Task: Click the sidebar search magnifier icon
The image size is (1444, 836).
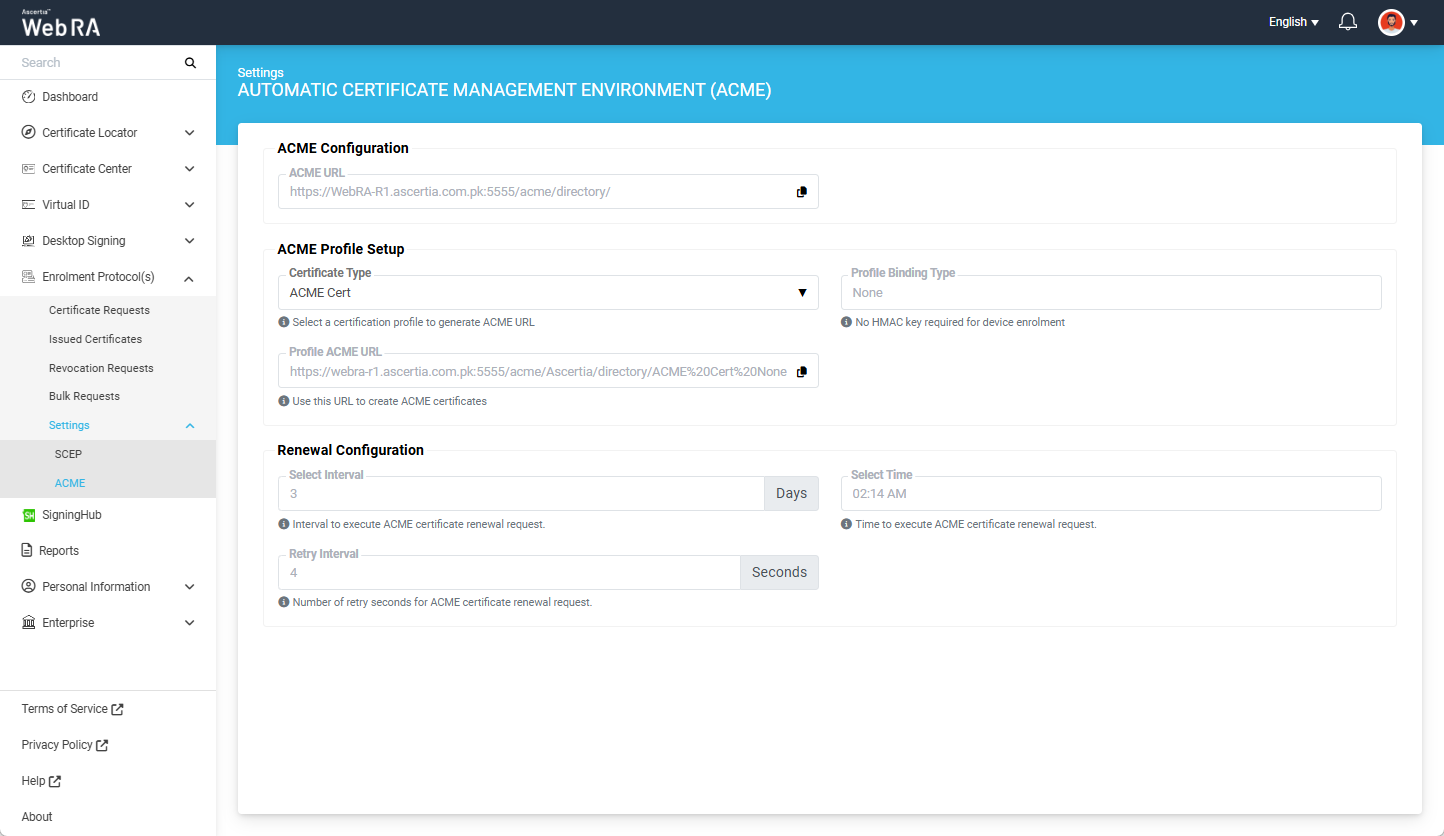Action: click(x=190, y=63)
